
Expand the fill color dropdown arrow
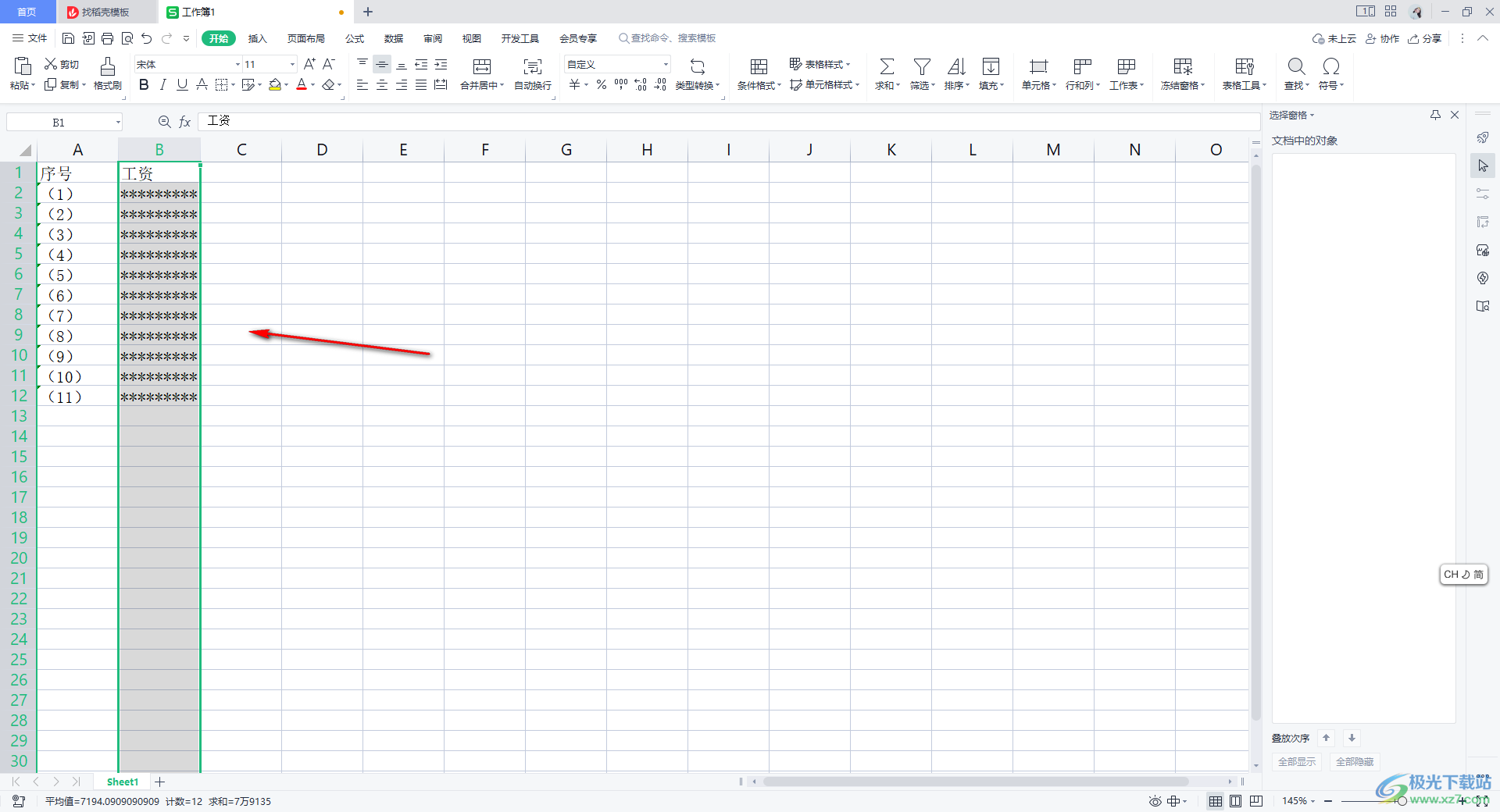(x=287, y=85)
